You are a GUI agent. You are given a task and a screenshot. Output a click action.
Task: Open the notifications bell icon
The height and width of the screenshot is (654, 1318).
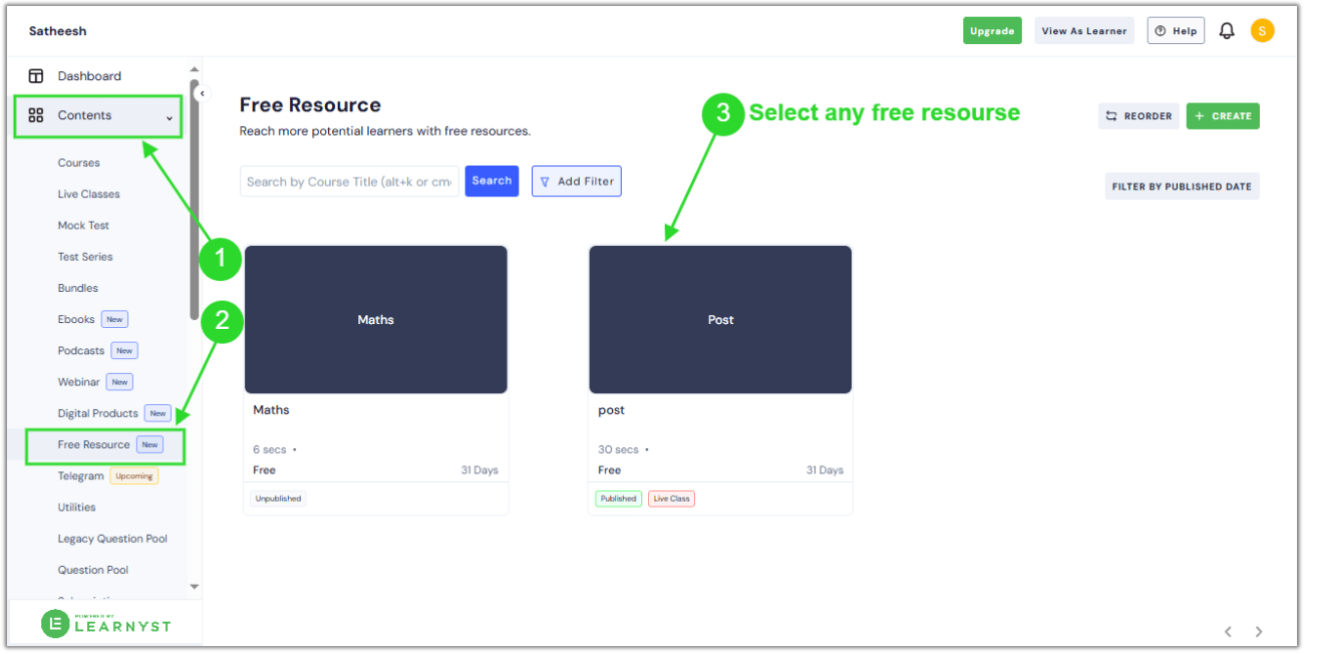pos(1227,31)
